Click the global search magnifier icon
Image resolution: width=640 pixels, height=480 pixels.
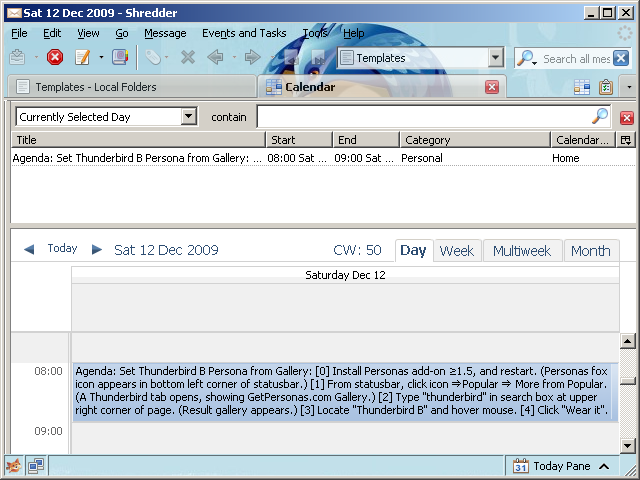tap(526, 58)
